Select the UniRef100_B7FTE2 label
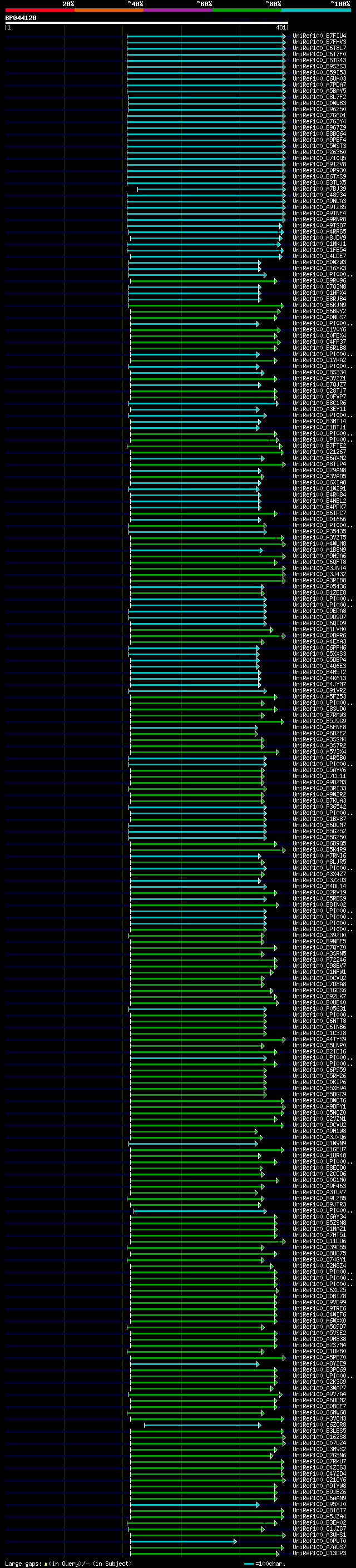 (319, 446)
